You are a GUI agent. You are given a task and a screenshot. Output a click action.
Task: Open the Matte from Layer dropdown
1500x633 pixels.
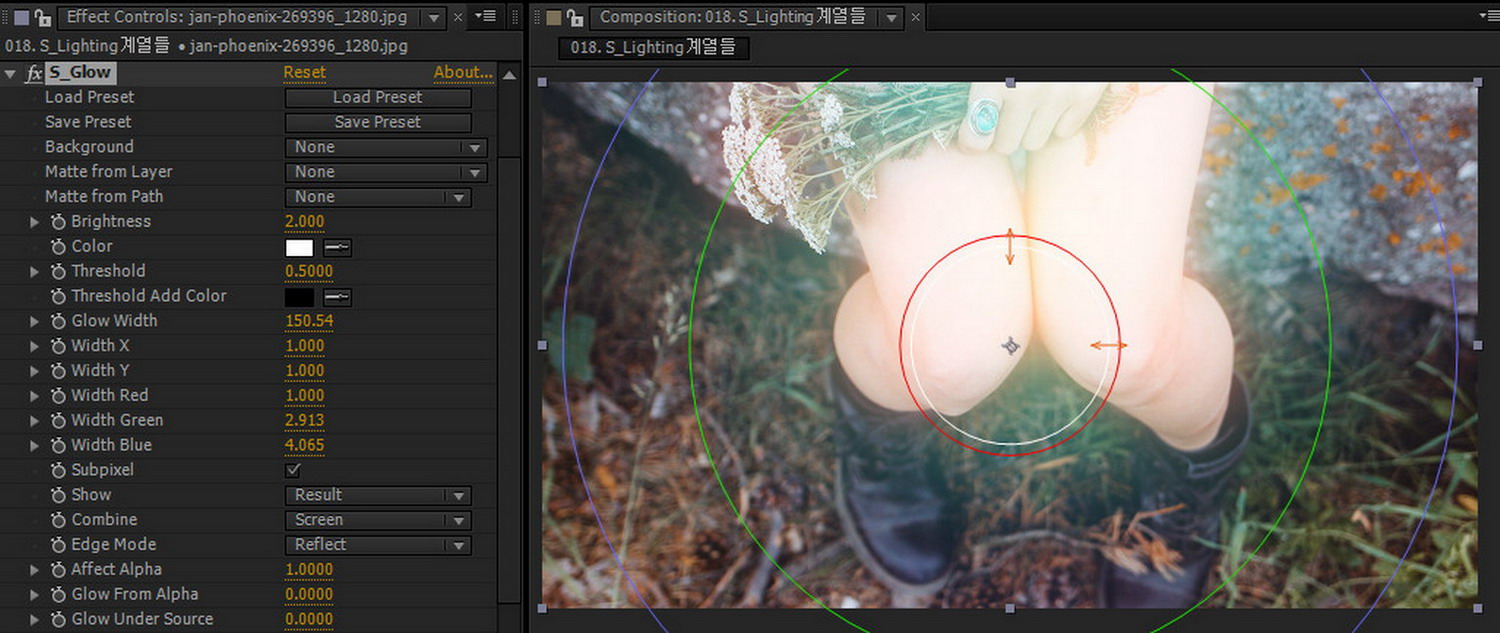tap(386, 172)
